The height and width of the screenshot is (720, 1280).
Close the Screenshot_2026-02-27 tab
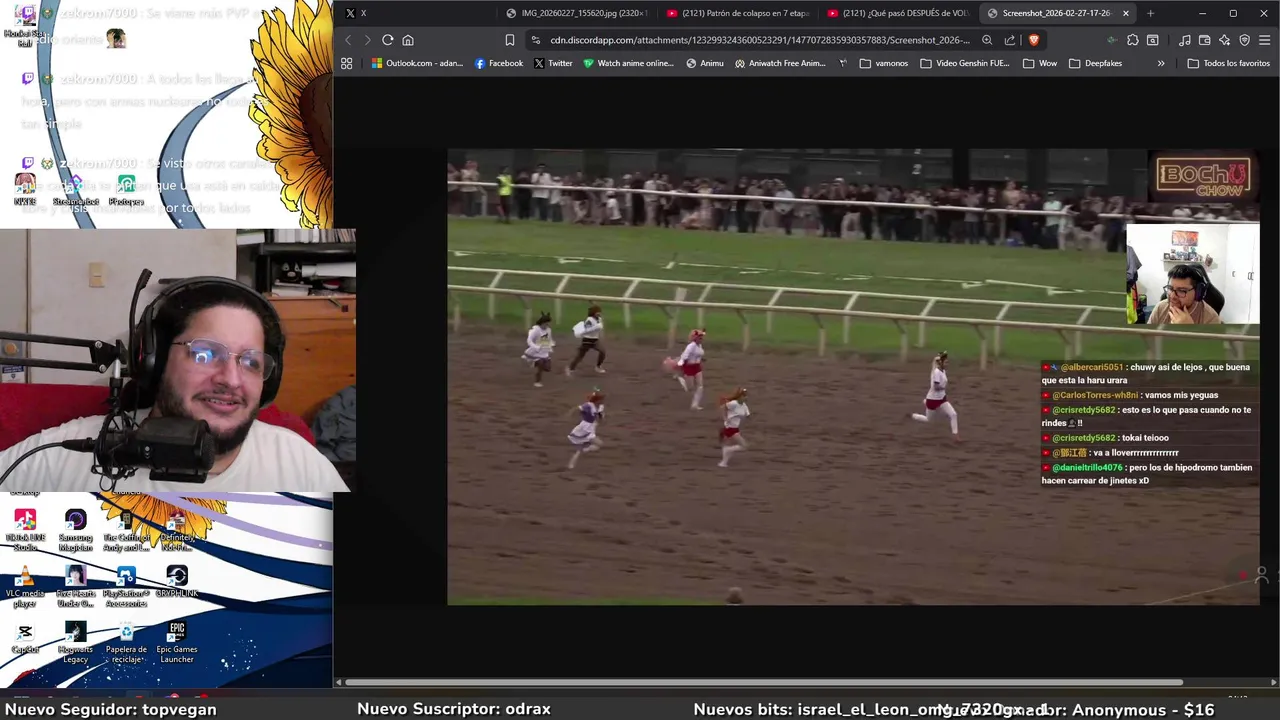[1126, 13]
